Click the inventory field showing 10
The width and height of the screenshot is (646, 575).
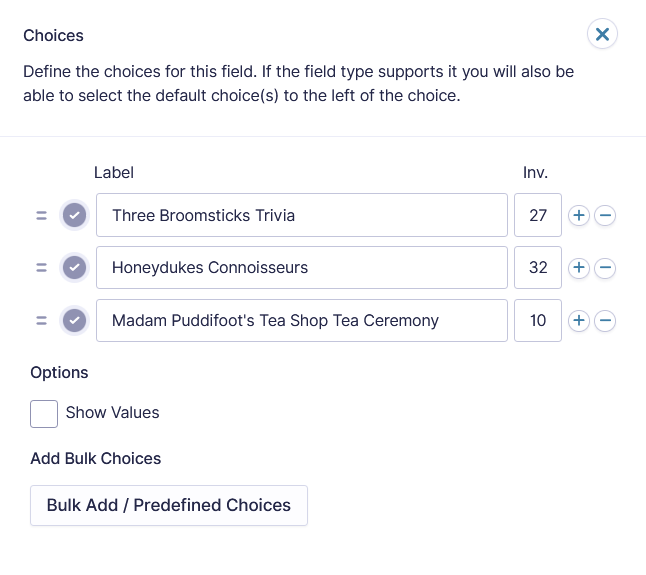[538, 320]
